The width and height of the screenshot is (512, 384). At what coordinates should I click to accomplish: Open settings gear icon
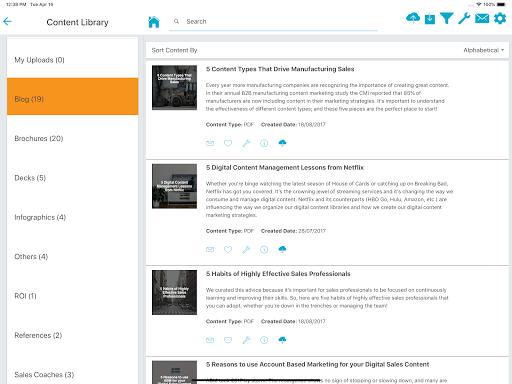(500, 18)
